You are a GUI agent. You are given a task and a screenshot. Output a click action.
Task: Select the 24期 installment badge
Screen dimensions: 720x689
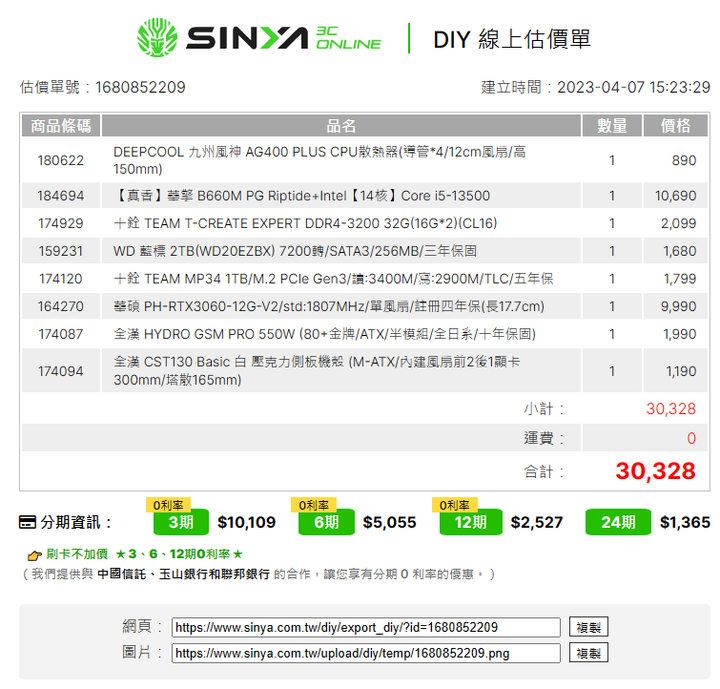618,522
